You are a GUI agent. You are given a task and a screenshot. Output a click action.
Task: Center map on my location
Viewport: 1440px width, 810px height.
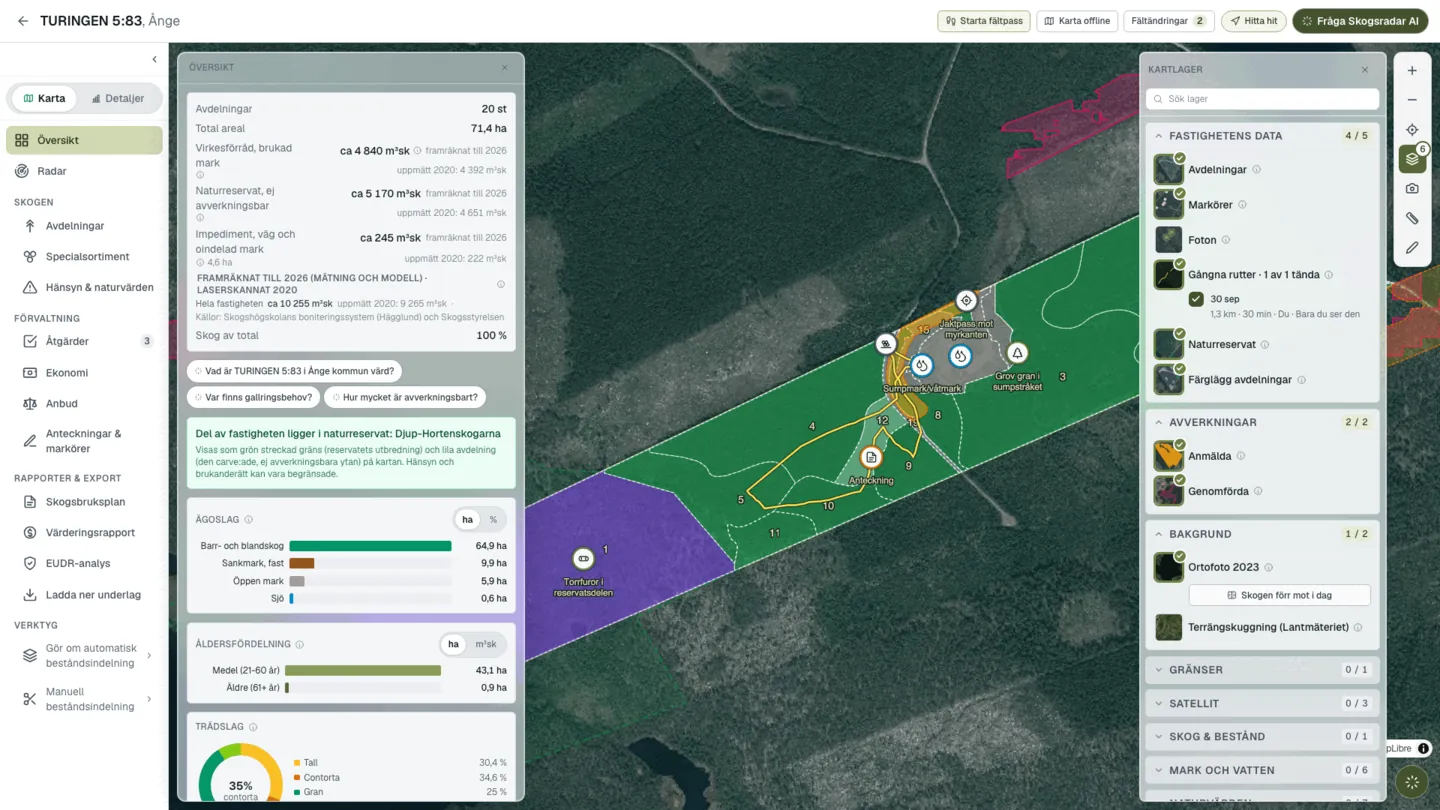pos(1412,130)
